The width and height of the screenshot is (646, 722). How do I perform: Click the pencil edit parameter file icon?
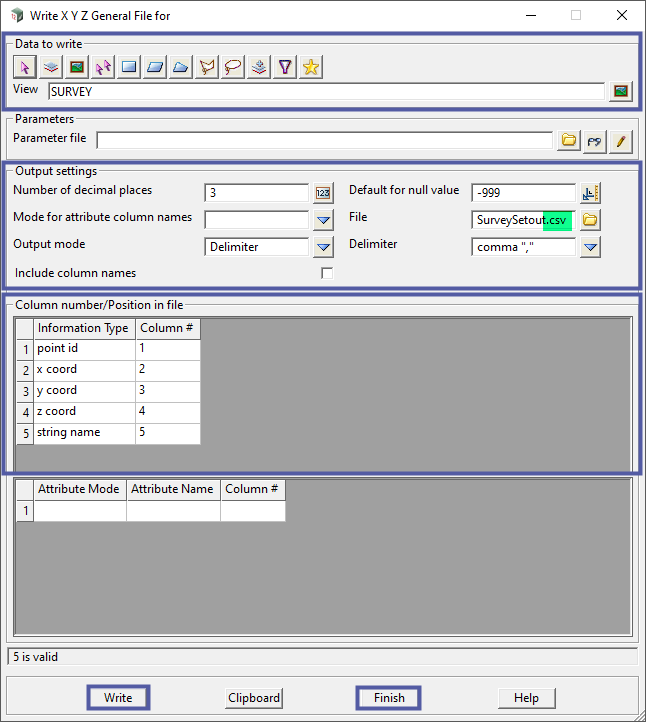tap(621, 141)
